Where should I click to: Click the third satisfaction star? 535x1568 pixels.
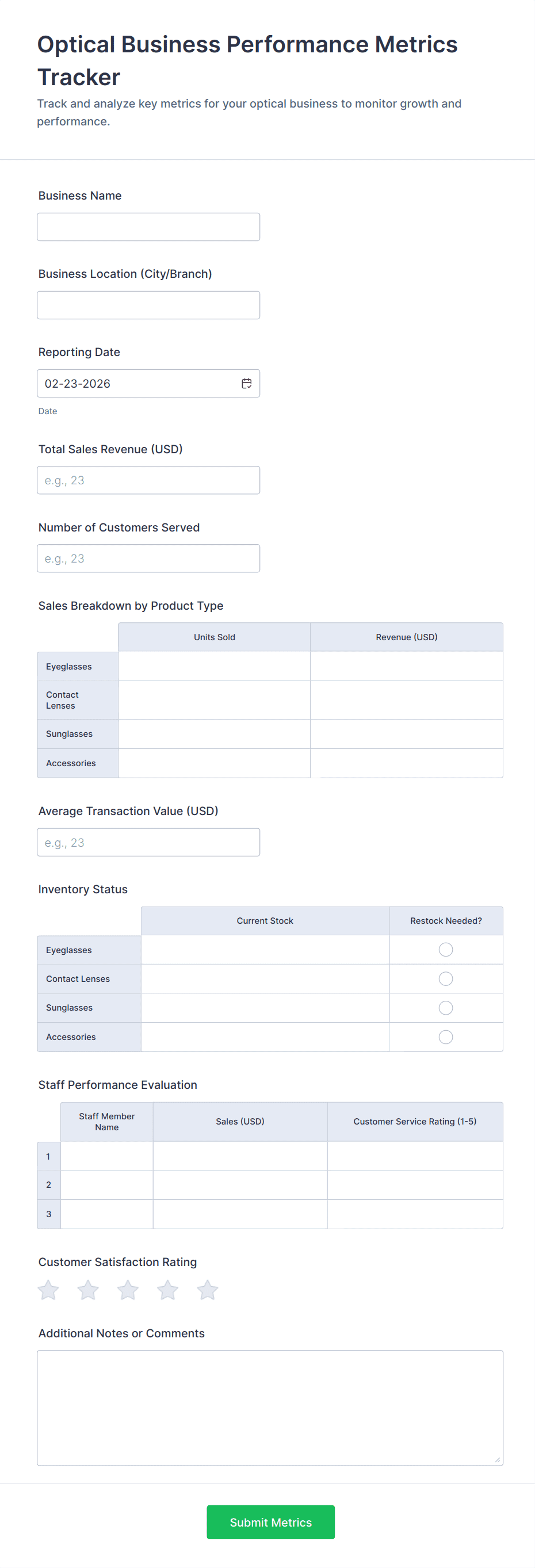[128, 1290]
